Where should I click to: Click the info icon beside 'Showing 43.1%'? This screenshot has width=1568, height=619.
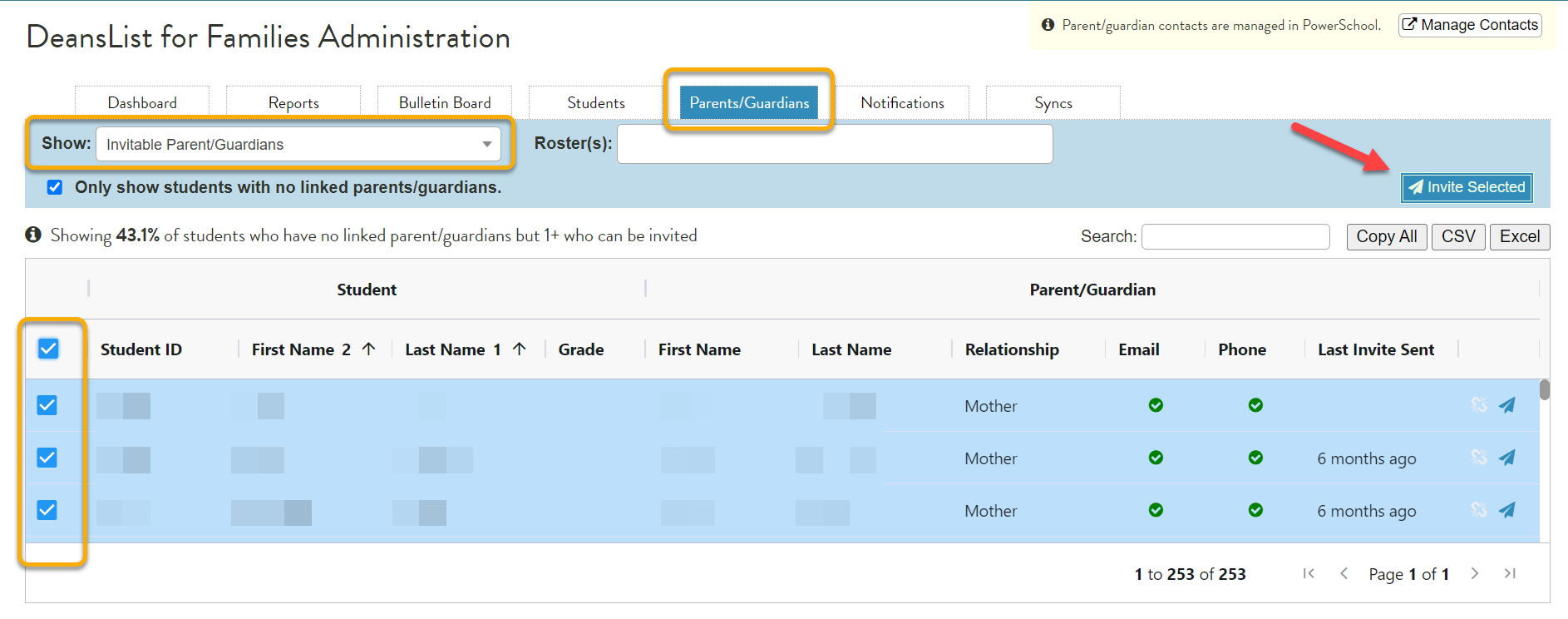(33, 235)
